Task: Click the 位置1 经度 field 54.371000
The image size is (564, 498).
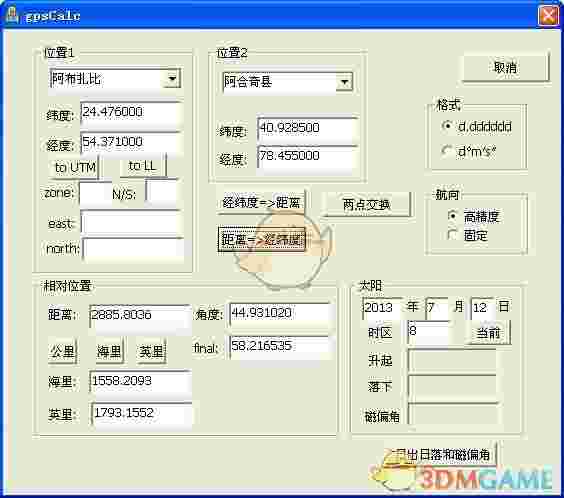Action: 131,142
